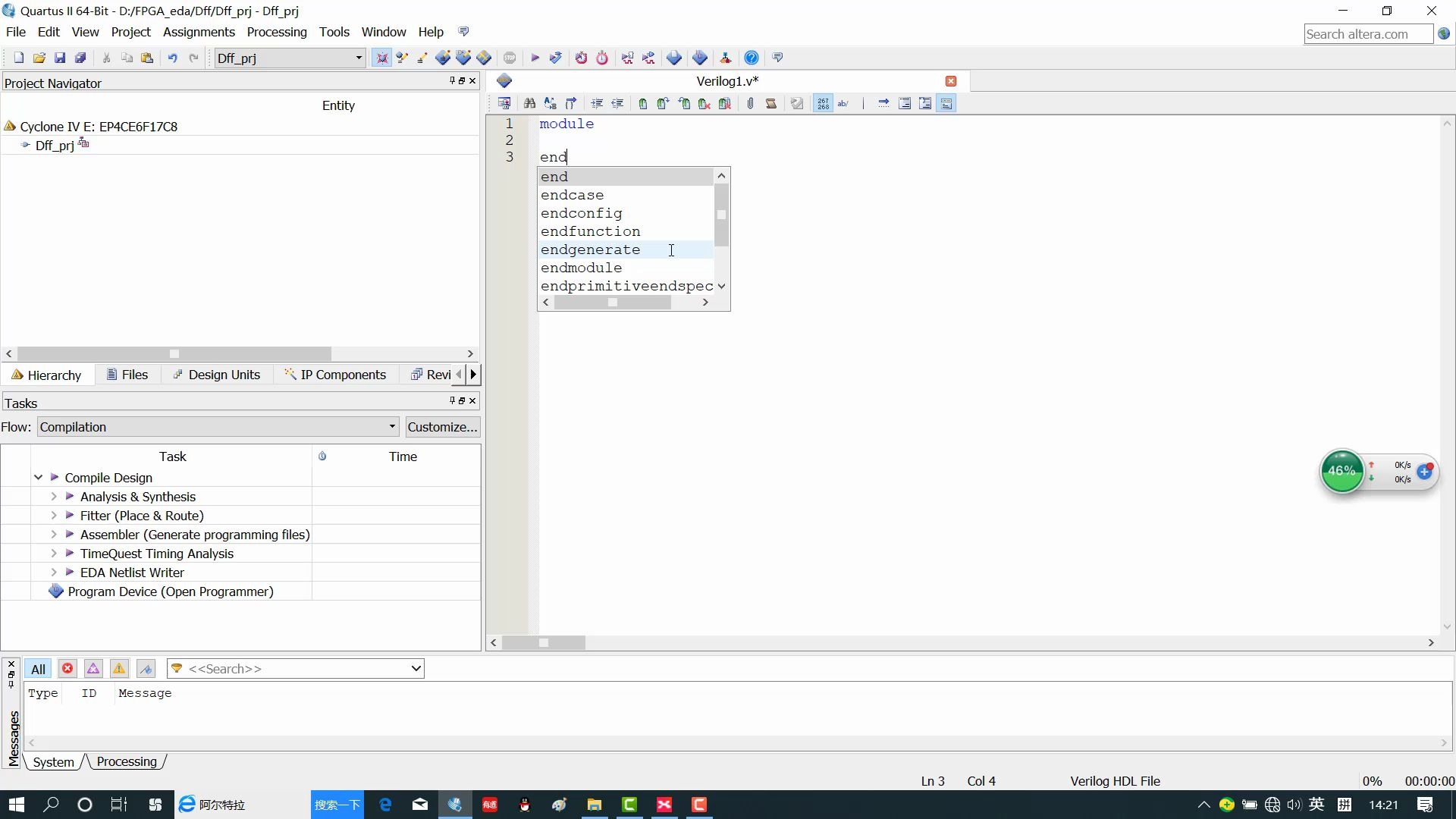
Task: Click the Save All icon
Action: pos(80,58)
